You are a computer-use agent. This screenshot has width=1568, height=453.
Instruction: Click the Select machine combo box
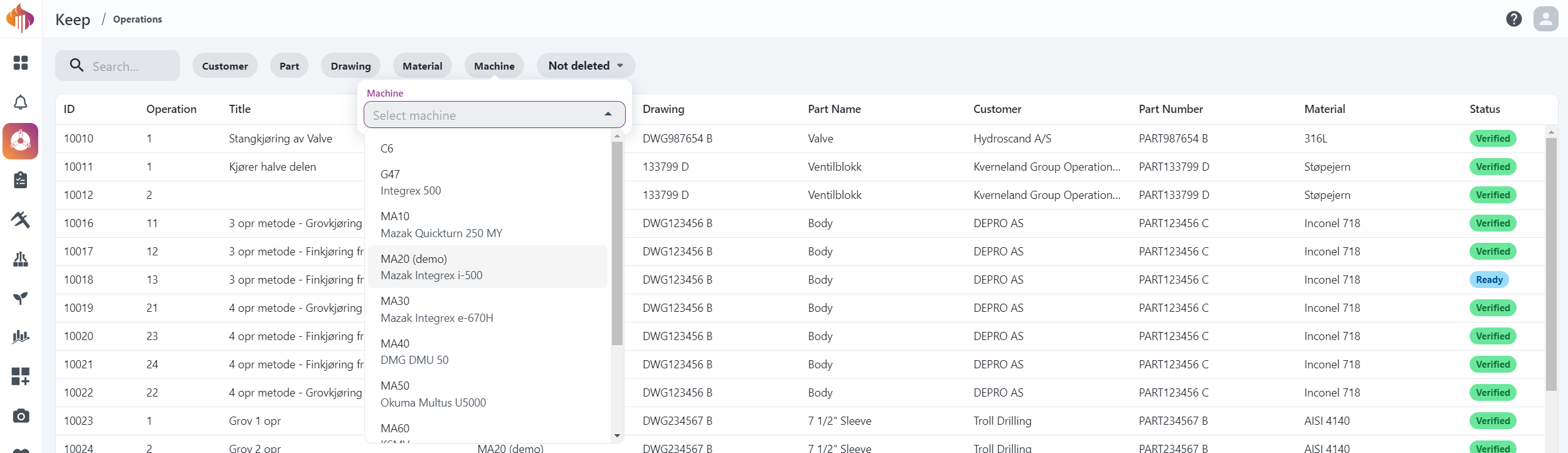494,115
